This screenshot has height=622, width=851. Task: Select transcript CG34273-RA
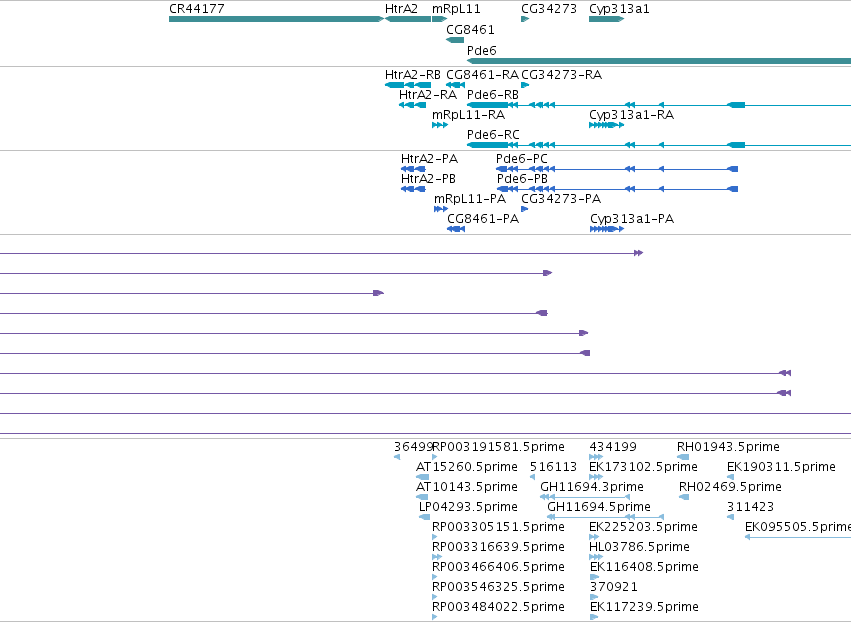(561, 75)
